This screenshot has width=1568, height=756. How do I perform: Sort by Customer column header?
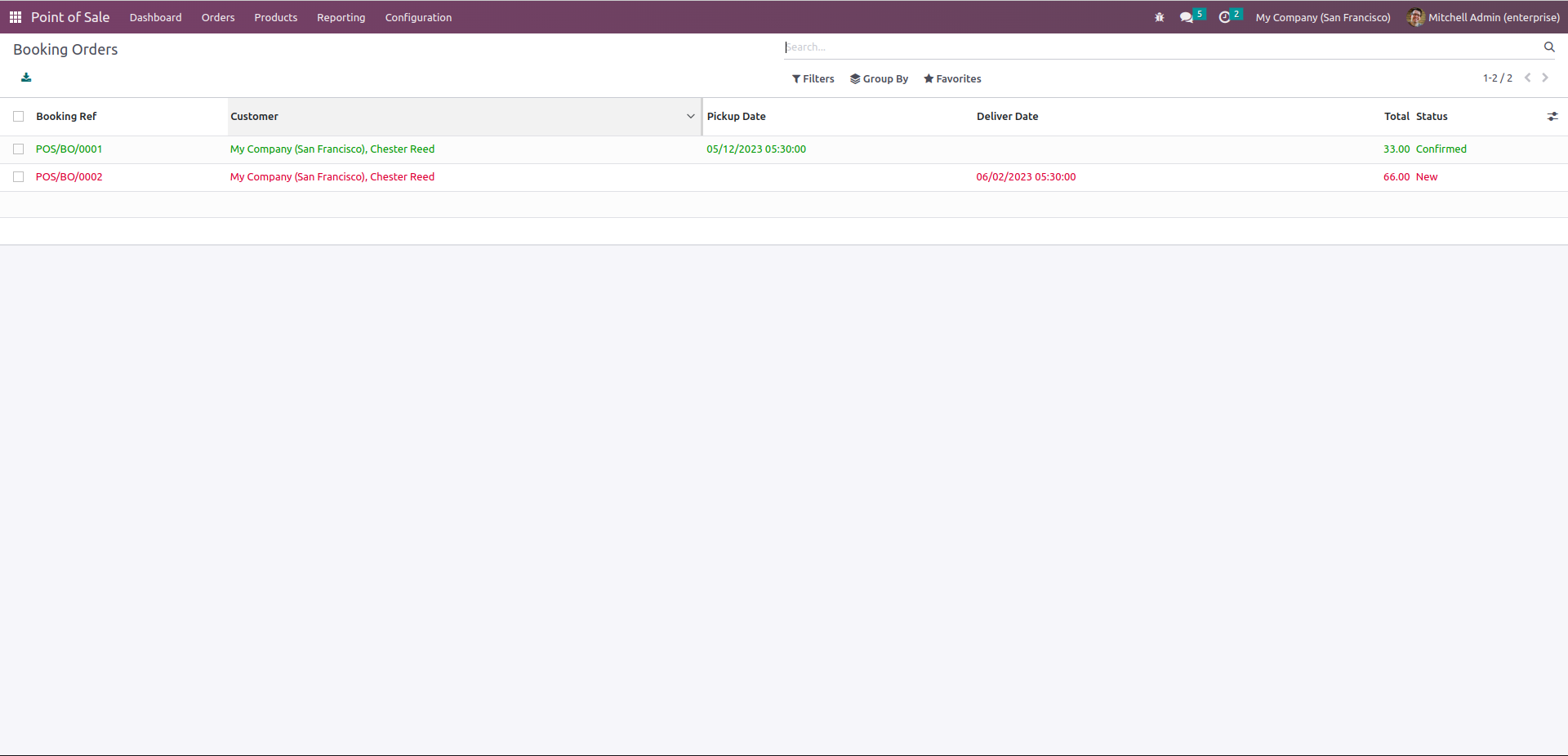pos(254,117)
